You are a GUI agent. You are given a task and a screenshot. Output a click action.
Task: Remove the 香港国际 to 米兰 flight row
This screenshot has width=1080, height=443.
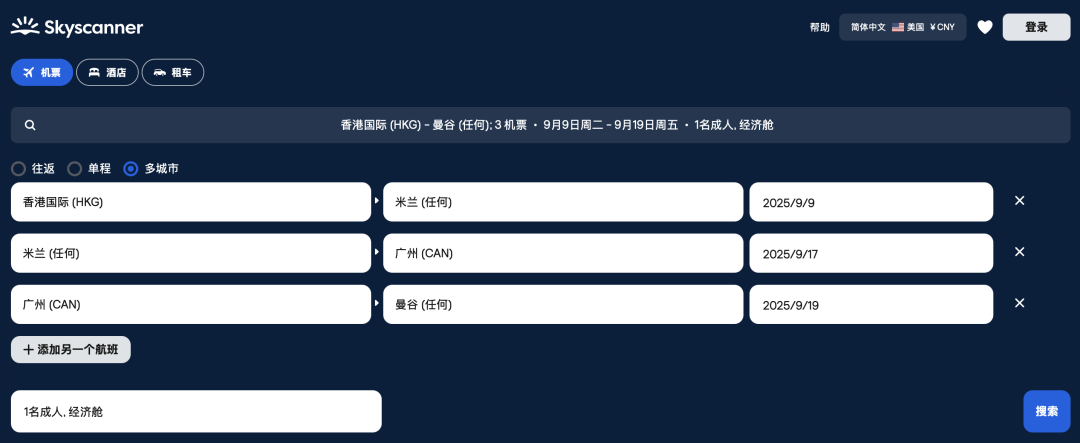[x=1020, y=200]
